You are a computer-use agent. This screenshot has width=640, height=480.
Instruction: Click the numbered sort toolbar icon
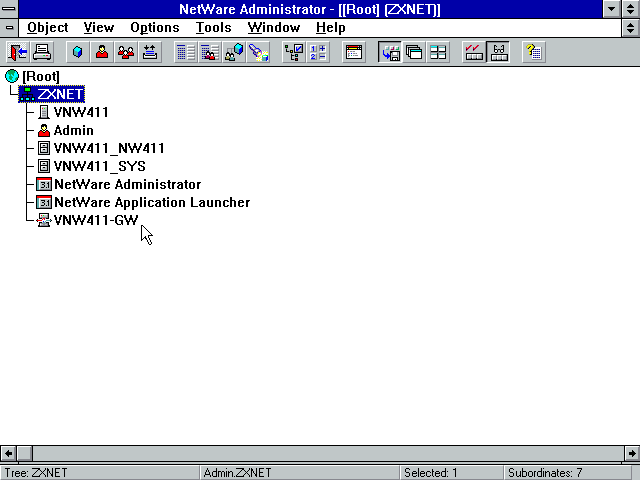[318, 52]
